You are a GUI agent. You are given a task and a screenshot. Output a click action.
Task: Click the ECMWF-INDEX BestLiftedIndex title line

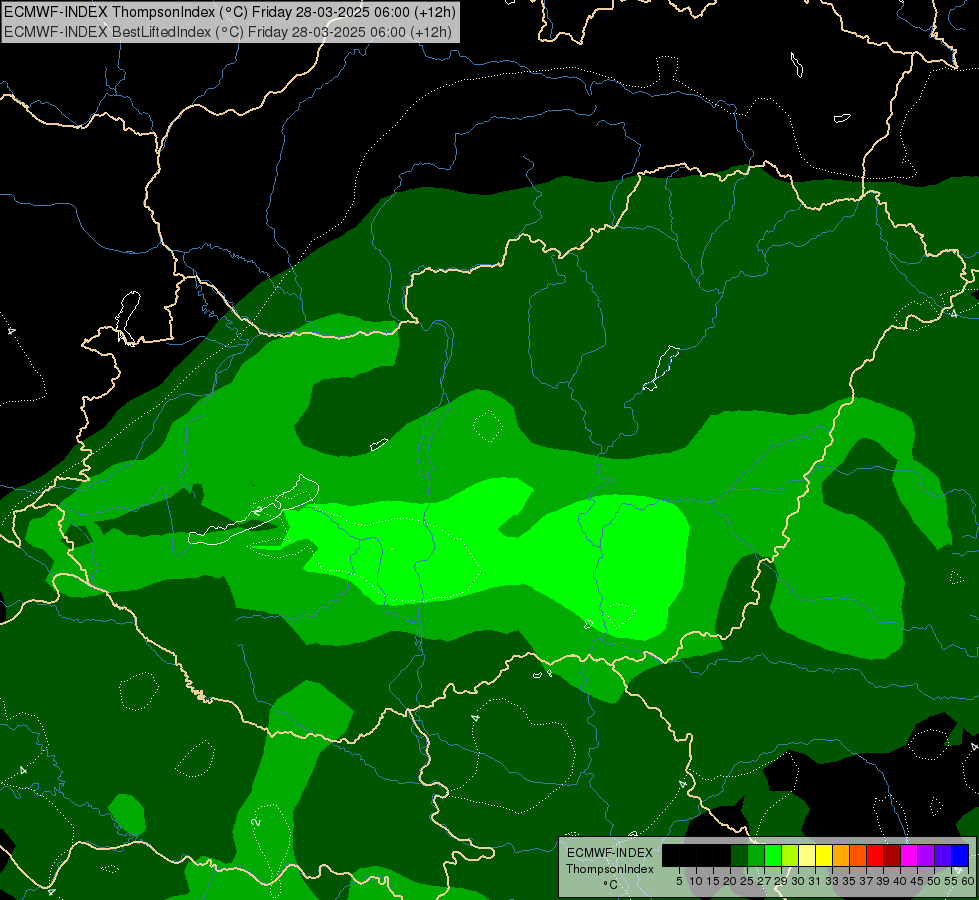pyautogui.click(x=227, y=32)
